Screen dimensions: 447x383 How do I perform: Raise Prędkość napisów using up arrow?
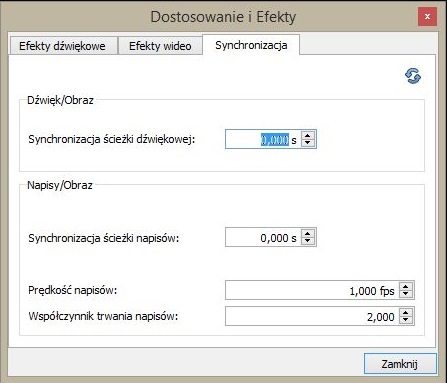click(406, 286)
